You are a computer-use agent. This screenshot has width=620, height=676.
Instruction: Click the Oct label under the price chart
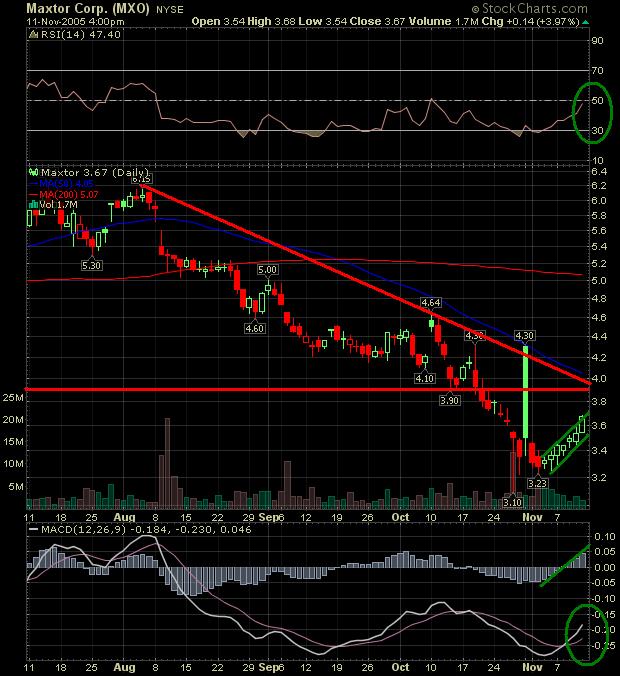tap(401, 517)
